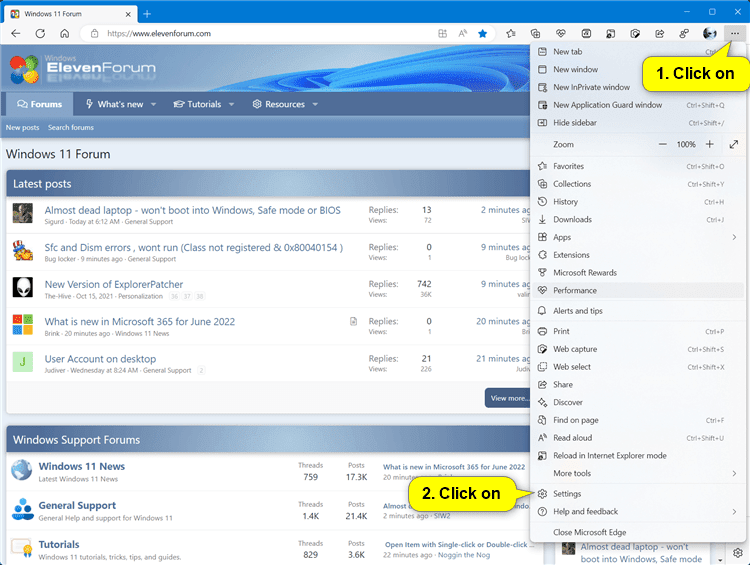
Task: Open the Almost dead laptop thread
Action: tap(192, 210)
